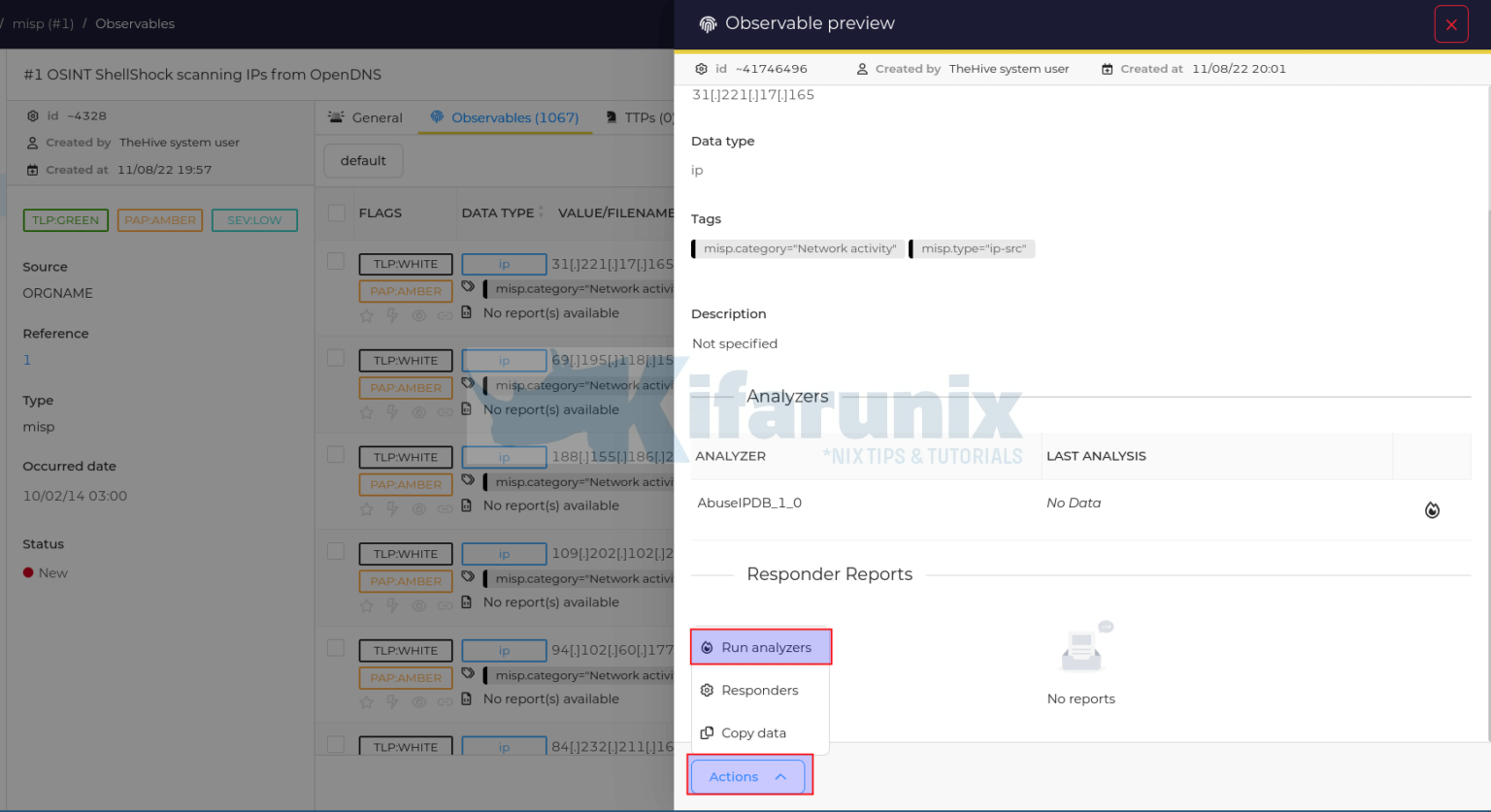1491x812 pixels.
Task: Toggle the select-all checkbox in the observables table header
Action: (x=335, y=212)
